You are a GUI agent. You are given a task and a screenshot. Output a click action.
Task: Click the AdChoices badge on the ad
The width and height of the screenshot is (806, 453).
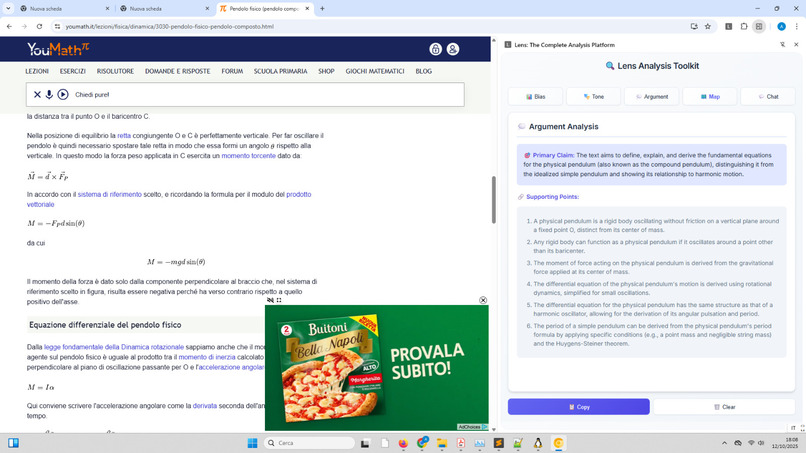472,427
